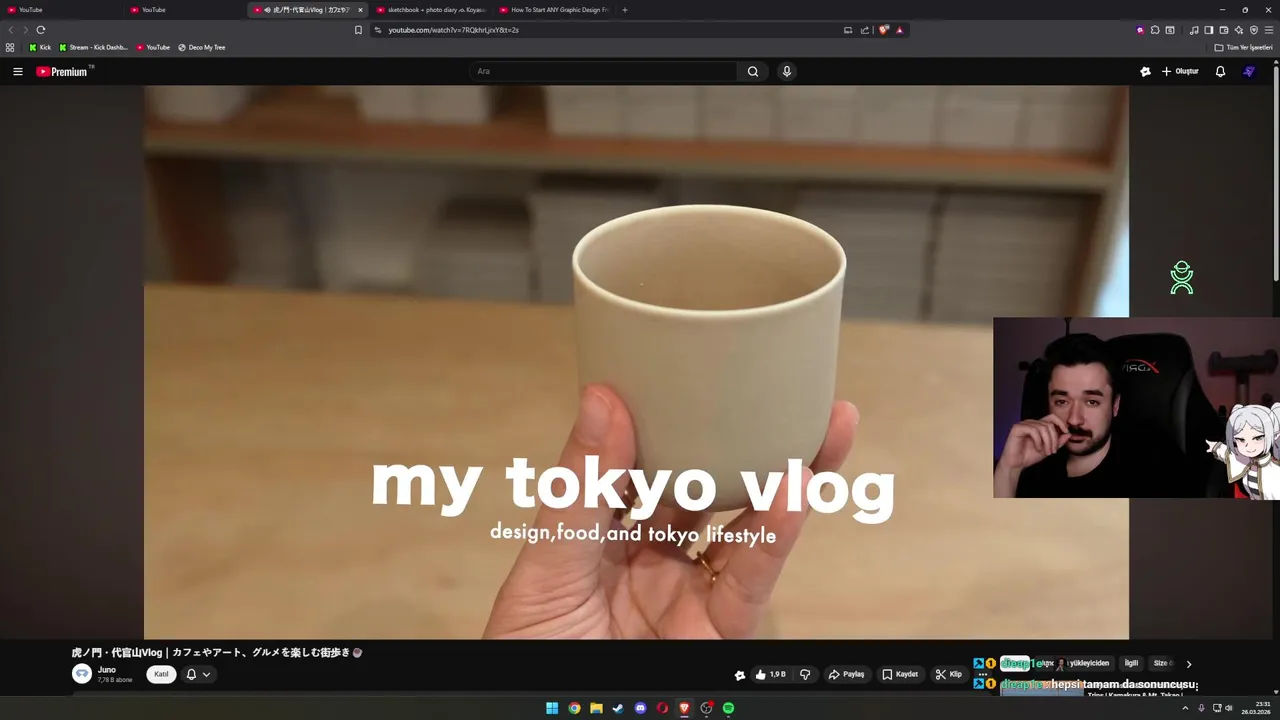Open the Windows Start button
The image size is (1280, 720).
point(552,708)
